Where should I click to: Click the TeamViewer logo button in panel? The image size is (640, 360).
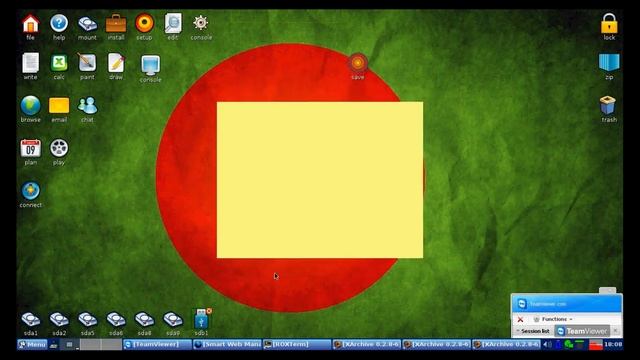[583, 331]
